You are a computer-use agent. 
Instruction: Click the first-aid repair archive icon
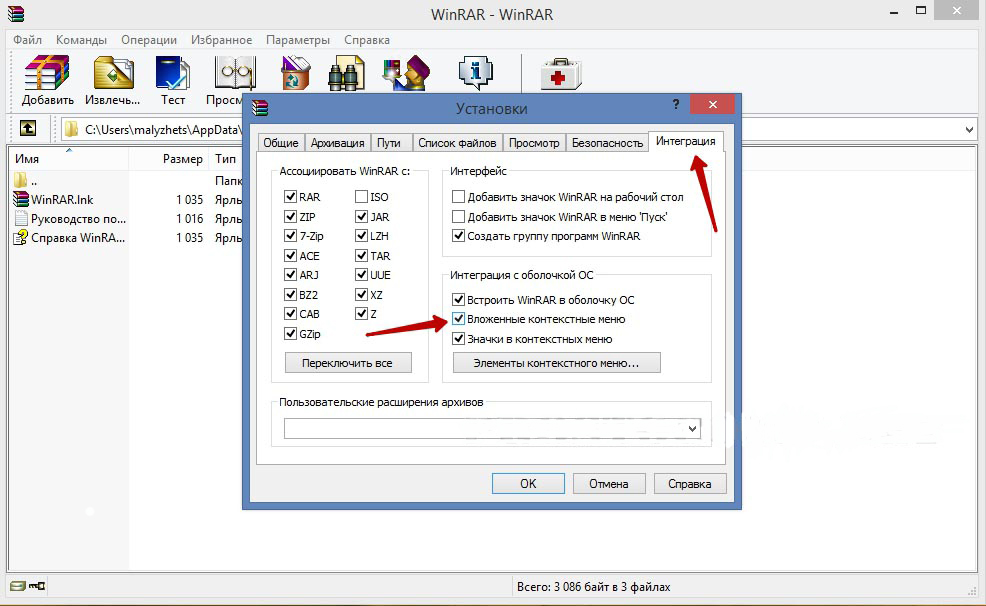(560, 76)
